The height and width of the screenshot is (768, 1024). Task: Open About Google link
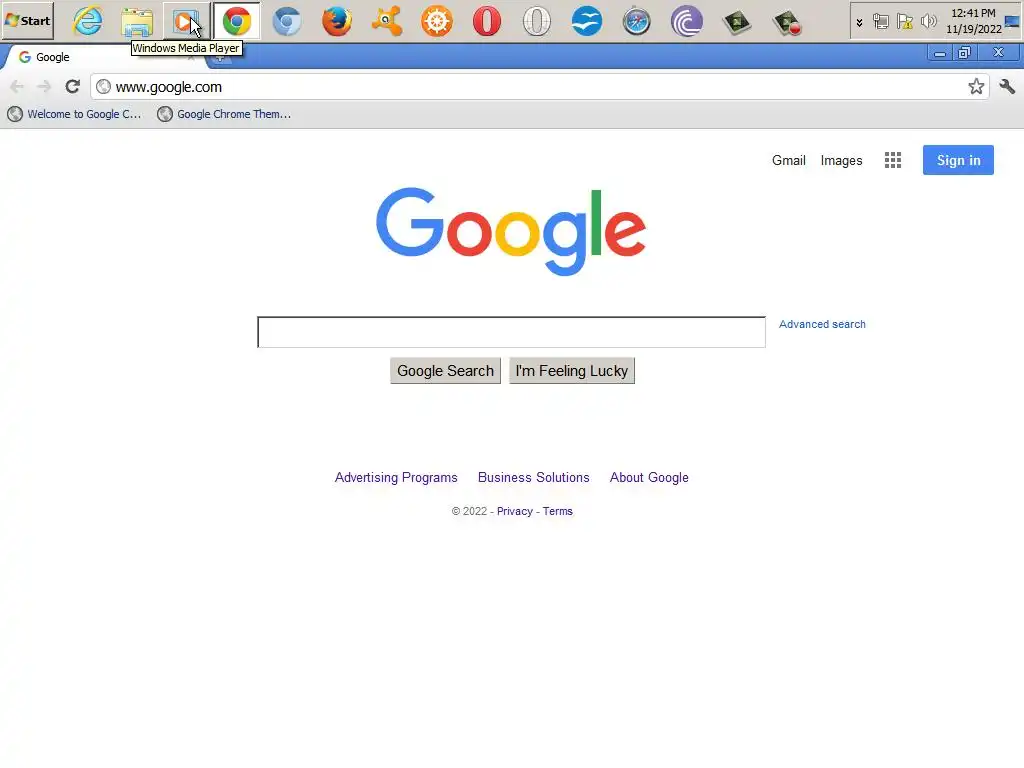pos(648,477)
